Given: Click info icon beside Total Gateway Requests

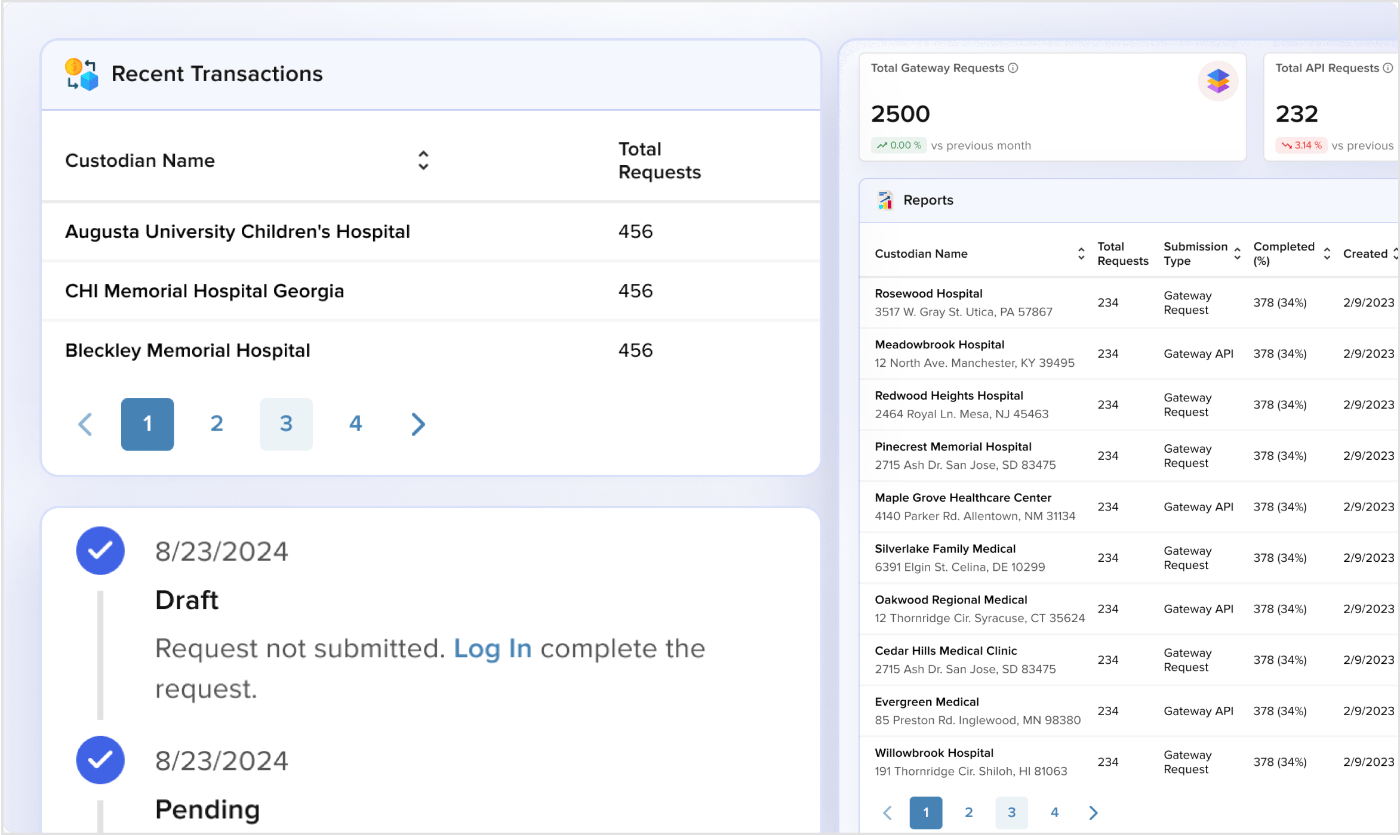Looking at the screenshot, I should click(1013, 68).
